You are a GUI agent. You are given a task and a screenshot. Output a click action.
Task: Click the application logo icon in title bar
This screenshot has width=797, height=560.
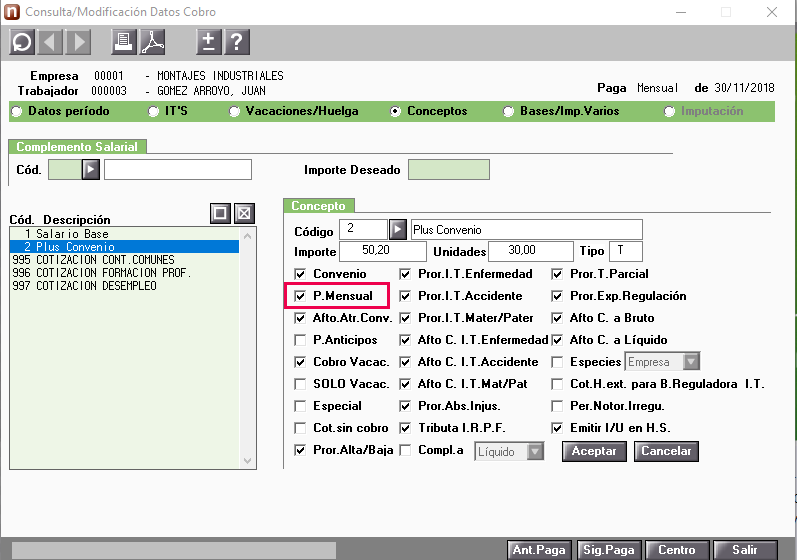point(12,12)
